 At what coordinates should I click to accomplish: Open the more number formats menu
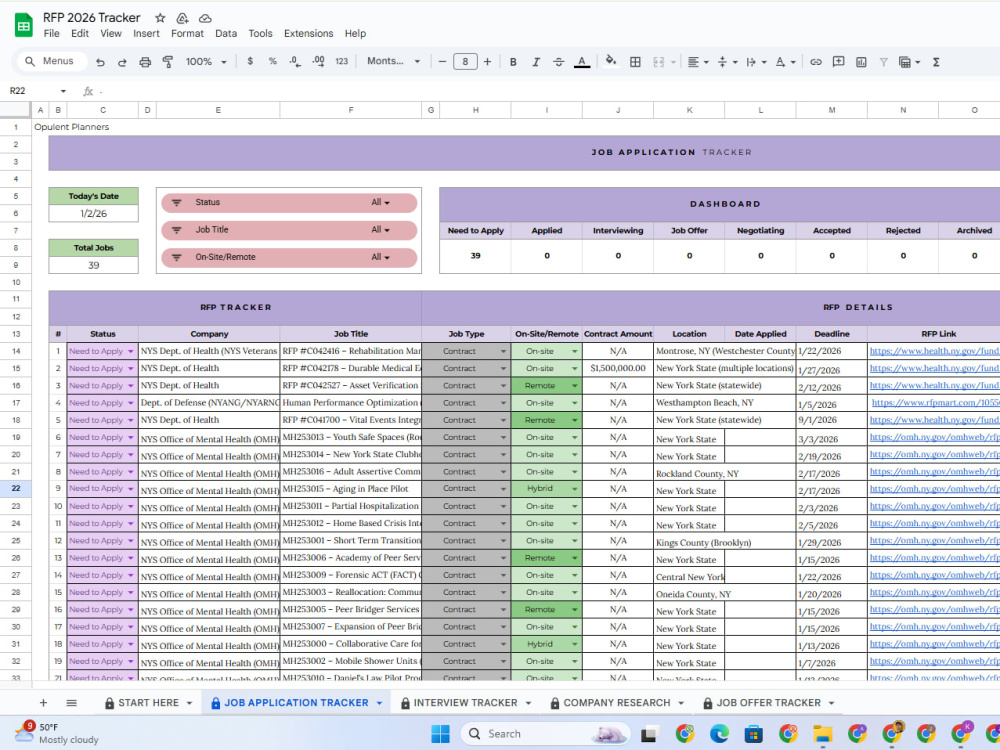point(341,61)
